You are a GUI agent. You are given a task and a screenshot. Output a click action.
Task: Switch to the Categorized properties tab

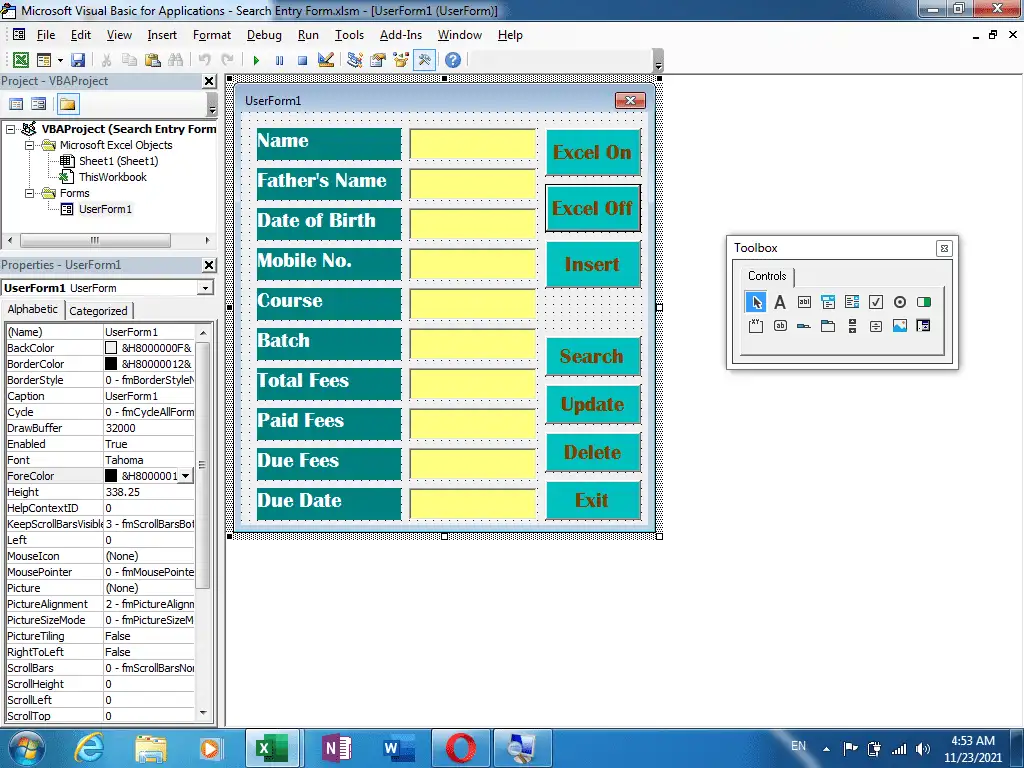99,311
